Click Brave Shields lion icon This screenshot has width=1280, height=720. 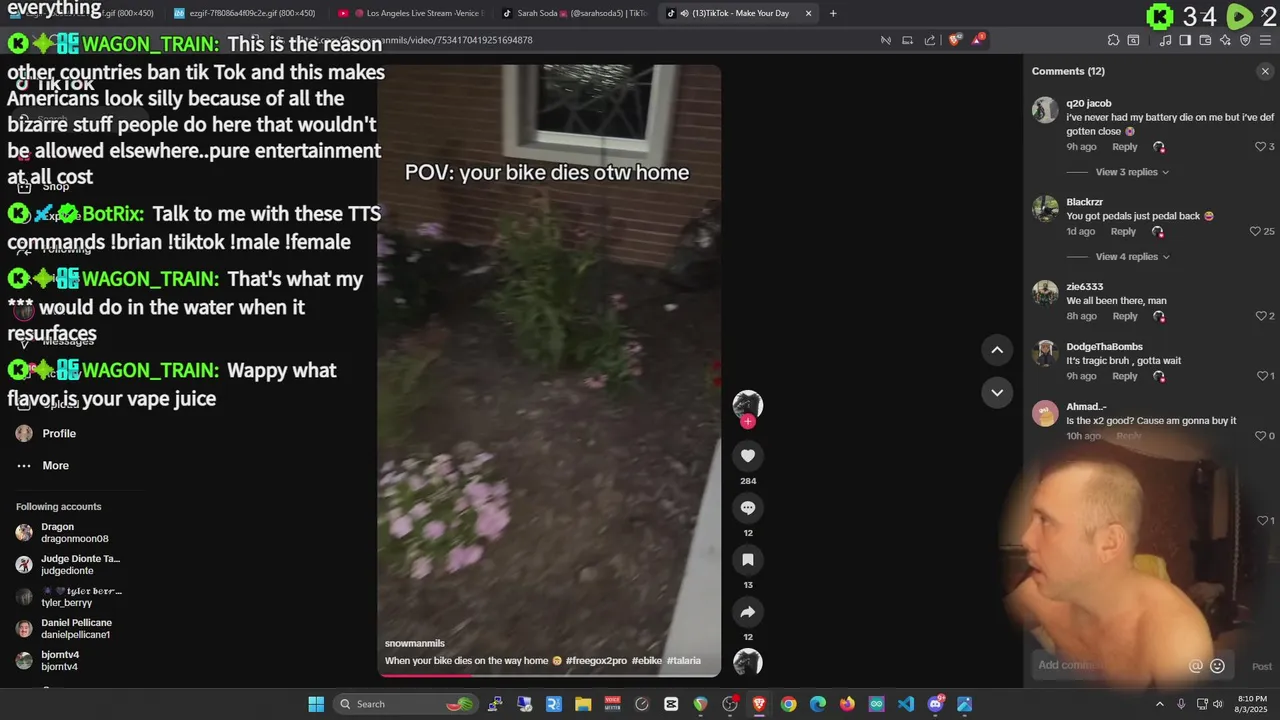[x=955, y=40]
